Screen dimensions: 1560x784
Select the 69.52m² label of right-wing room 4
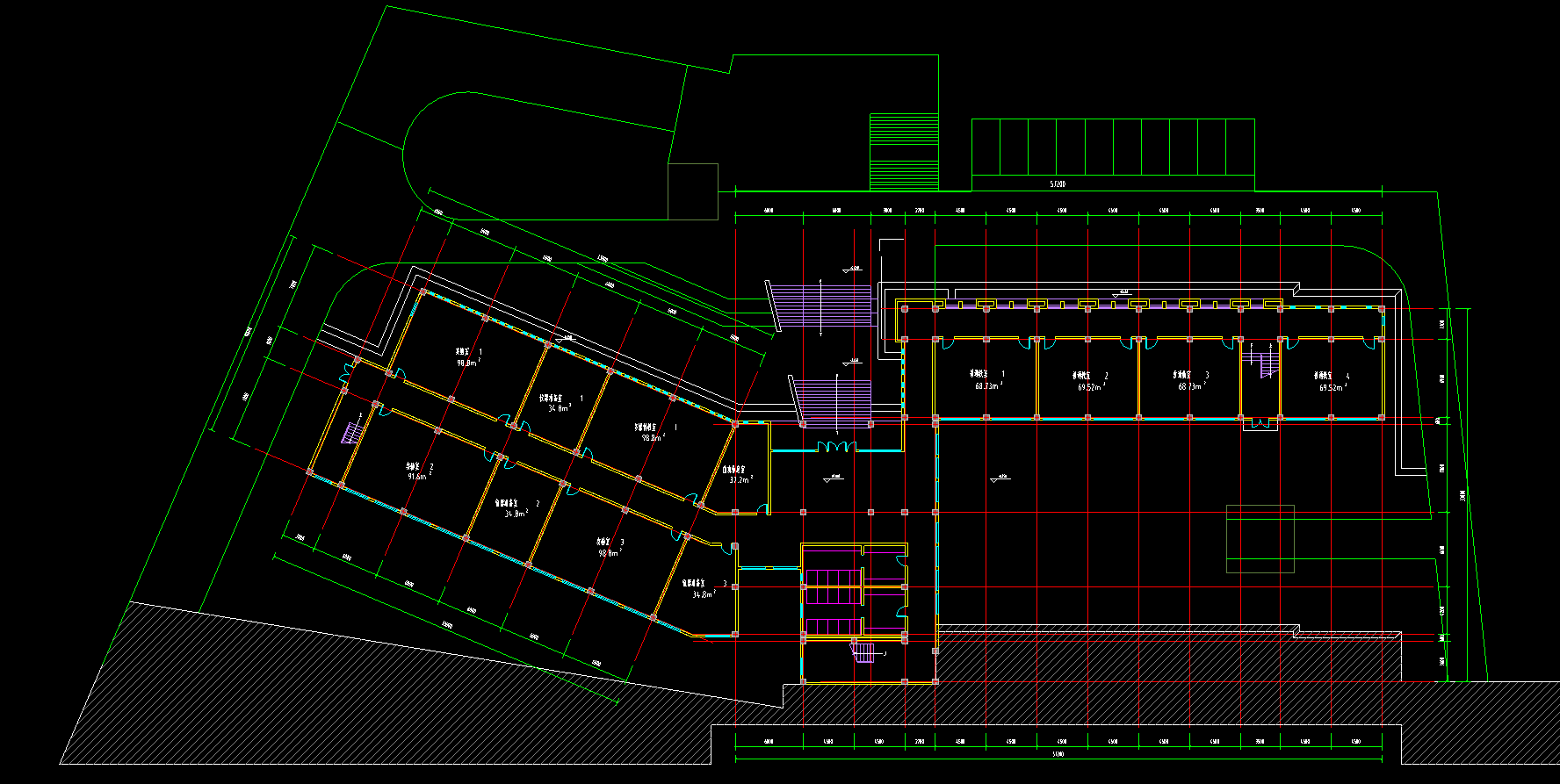(x=1333, y=387)
